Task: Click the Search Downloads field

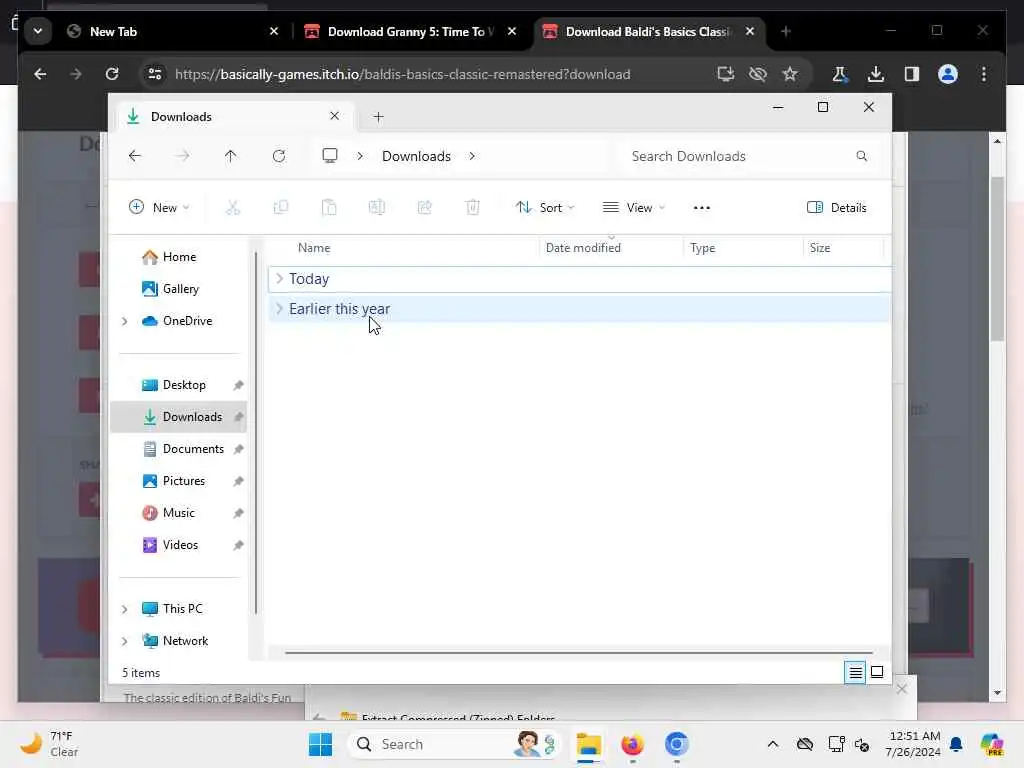Action: (x=748, y=156)
